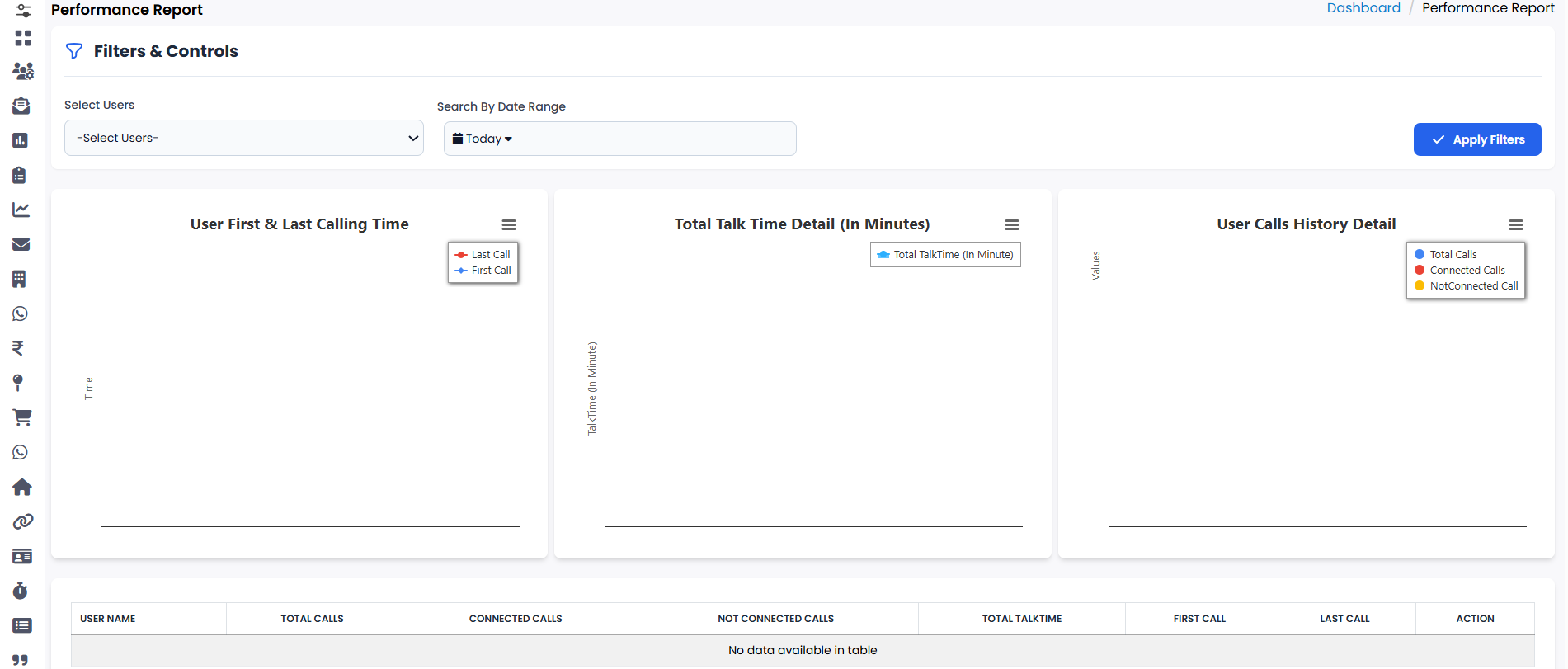Screen dimensions: 1568x669
Task: Click the chain link icon in sidebar
Action: click(23, 521)
